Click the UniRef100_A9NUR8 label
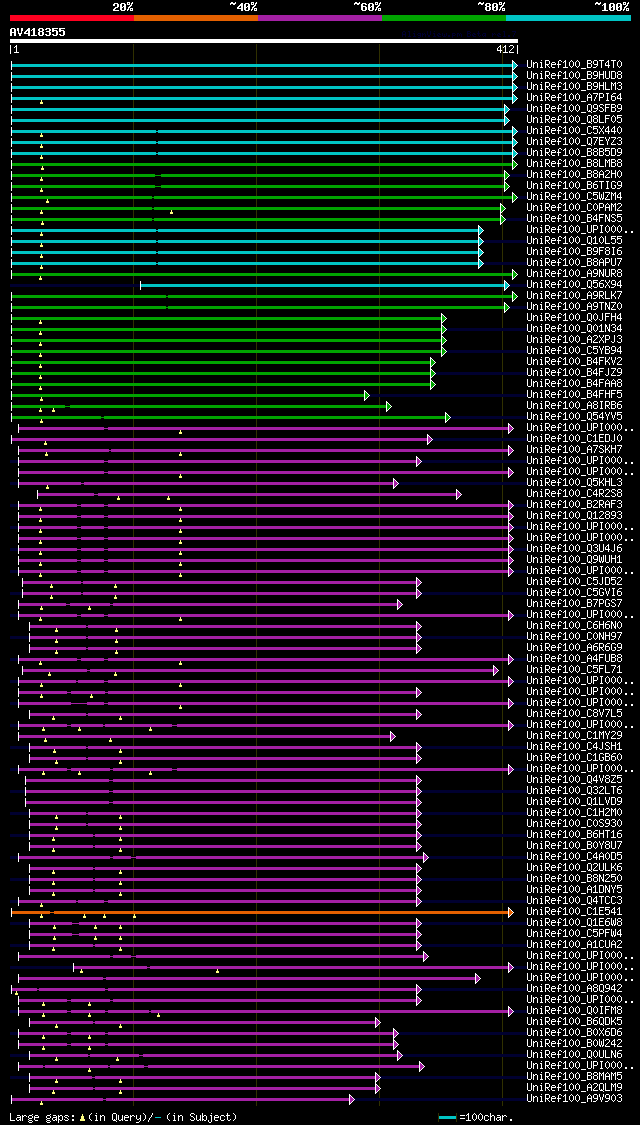Viewport: 640px width, 1125px height. [x=574, y=273]
